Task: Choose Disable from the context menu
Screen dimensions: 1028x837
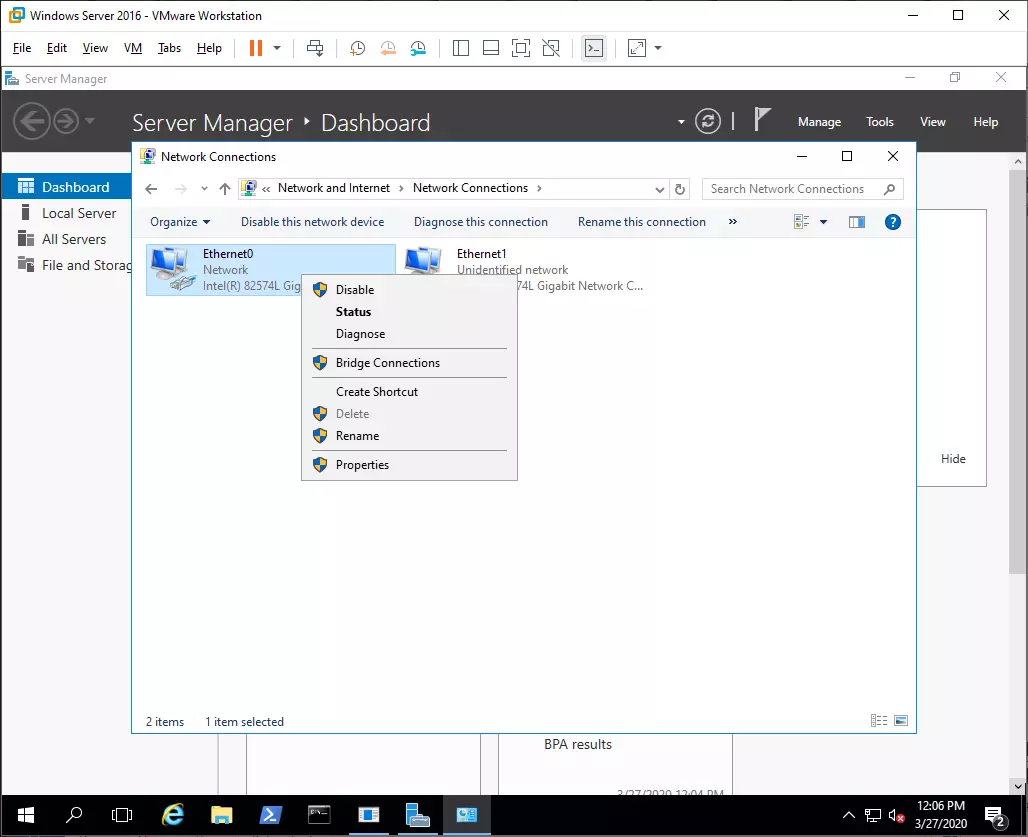Action: (x=409, y=290)
